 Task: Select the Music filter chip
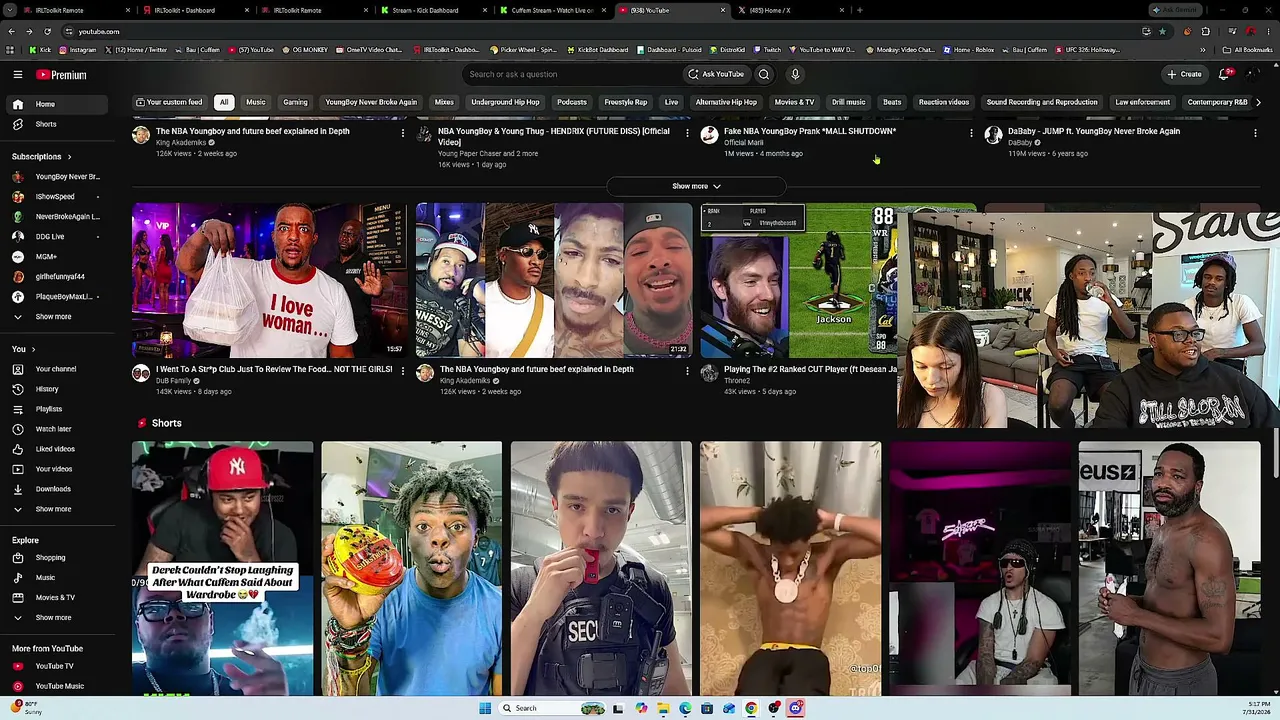tap(256, 102)
